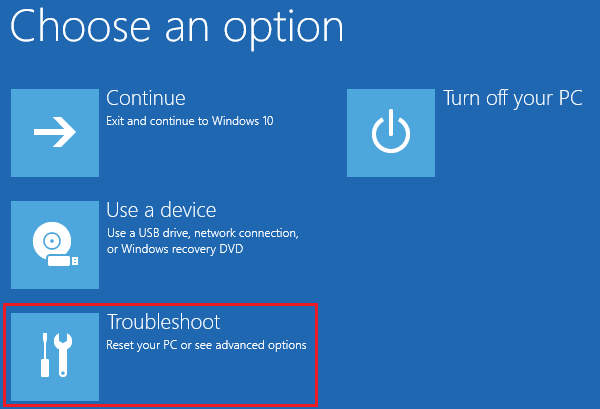Choose the Continue heading text
This screenshot has width=600, height=409.
tap(146, 98)
